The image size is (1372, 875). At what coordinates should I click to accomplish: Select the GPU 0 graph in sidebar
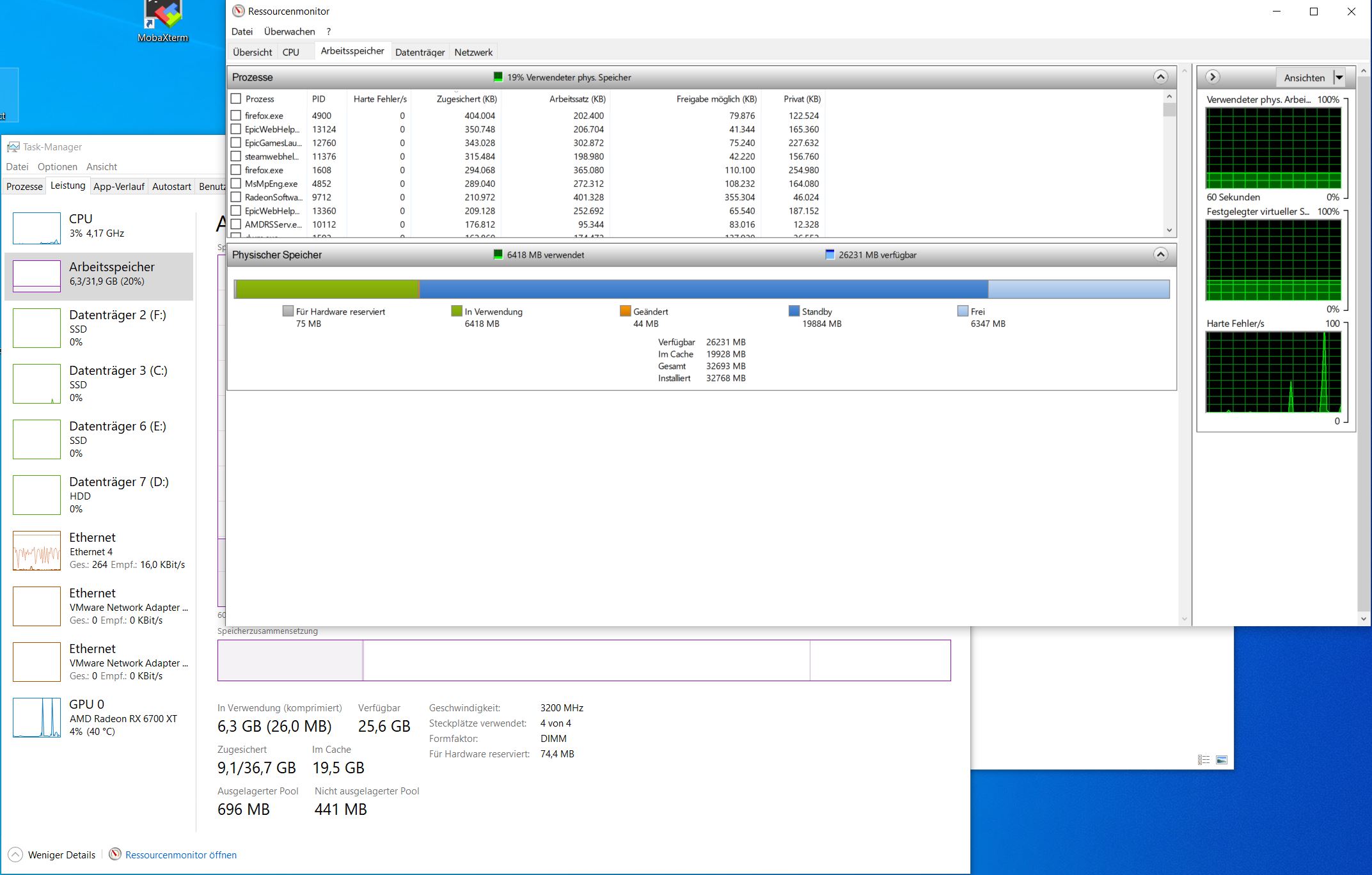[x=36, y=718]
